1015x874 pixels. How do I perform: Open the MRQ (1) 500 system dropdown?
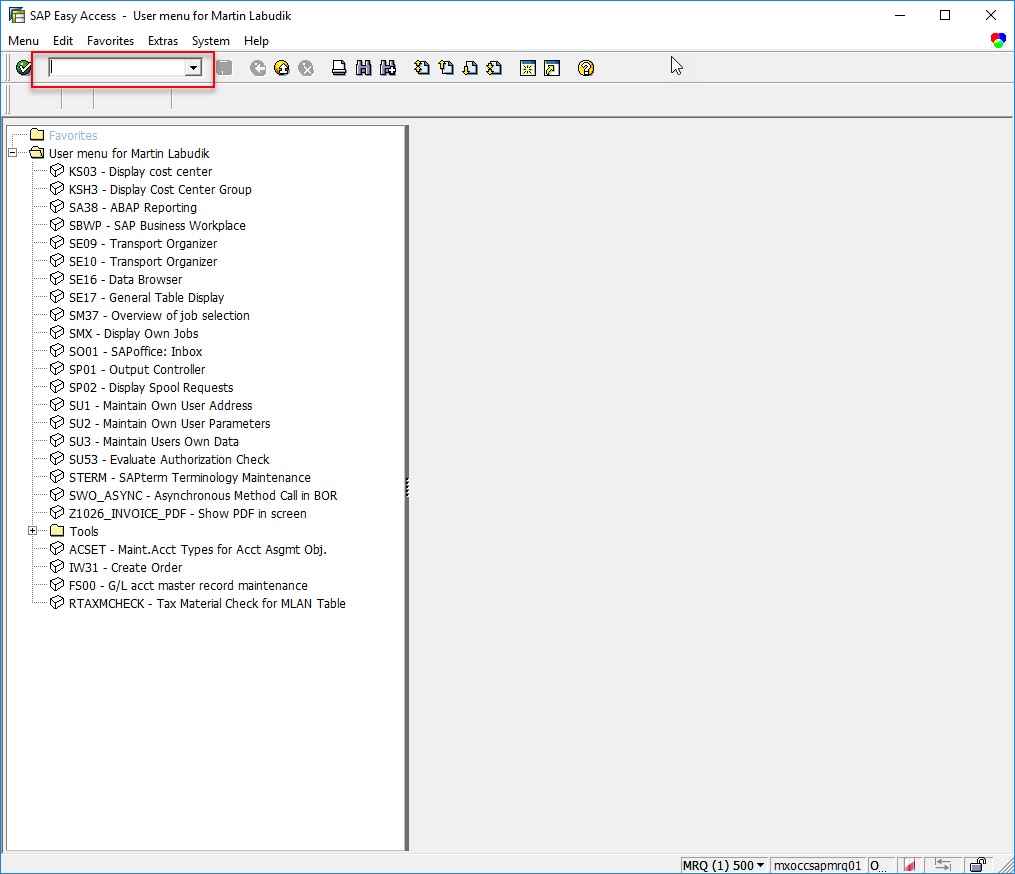pos(724,866)
